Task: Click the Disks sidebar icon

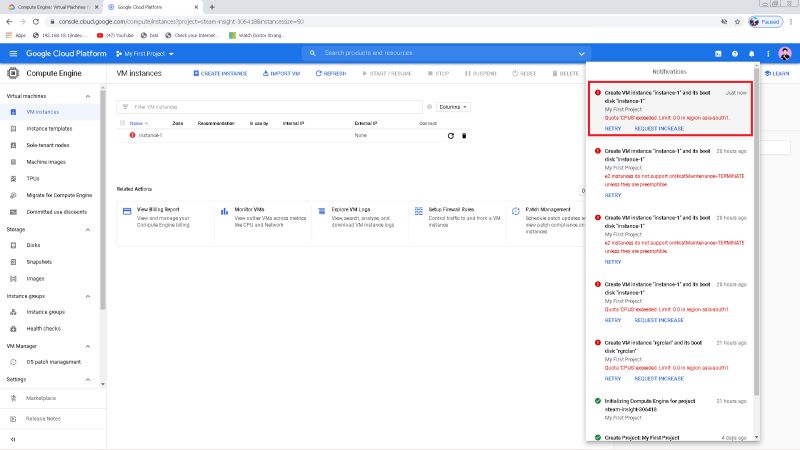Action: click(x=13, y=245)
